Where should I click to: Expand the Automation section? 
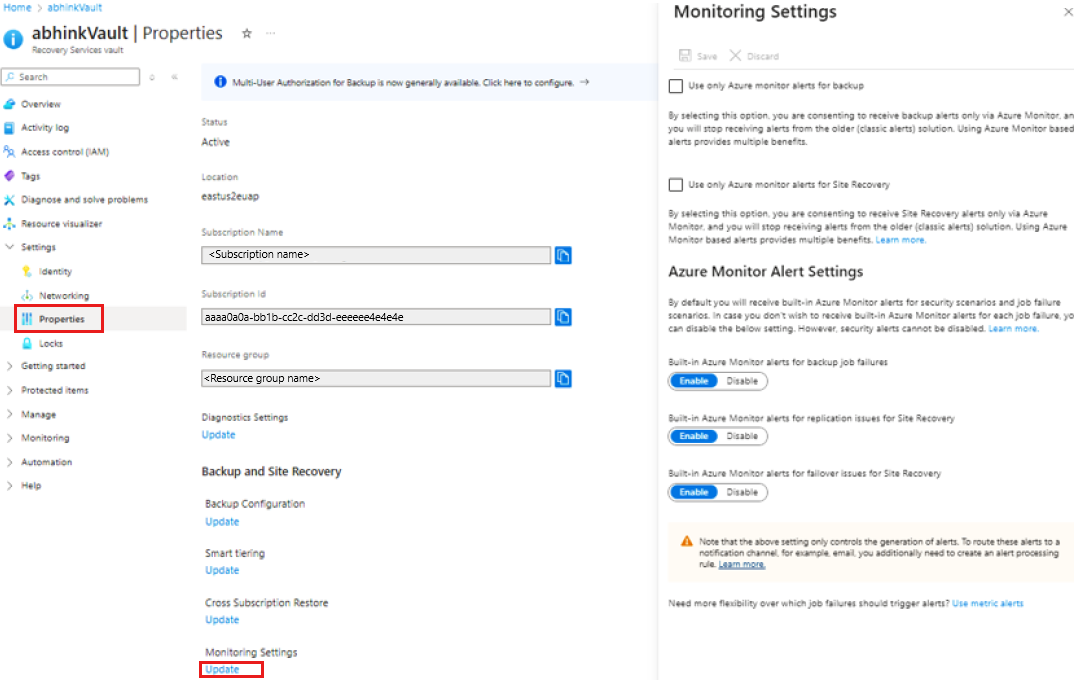click(x=10, y=462)
